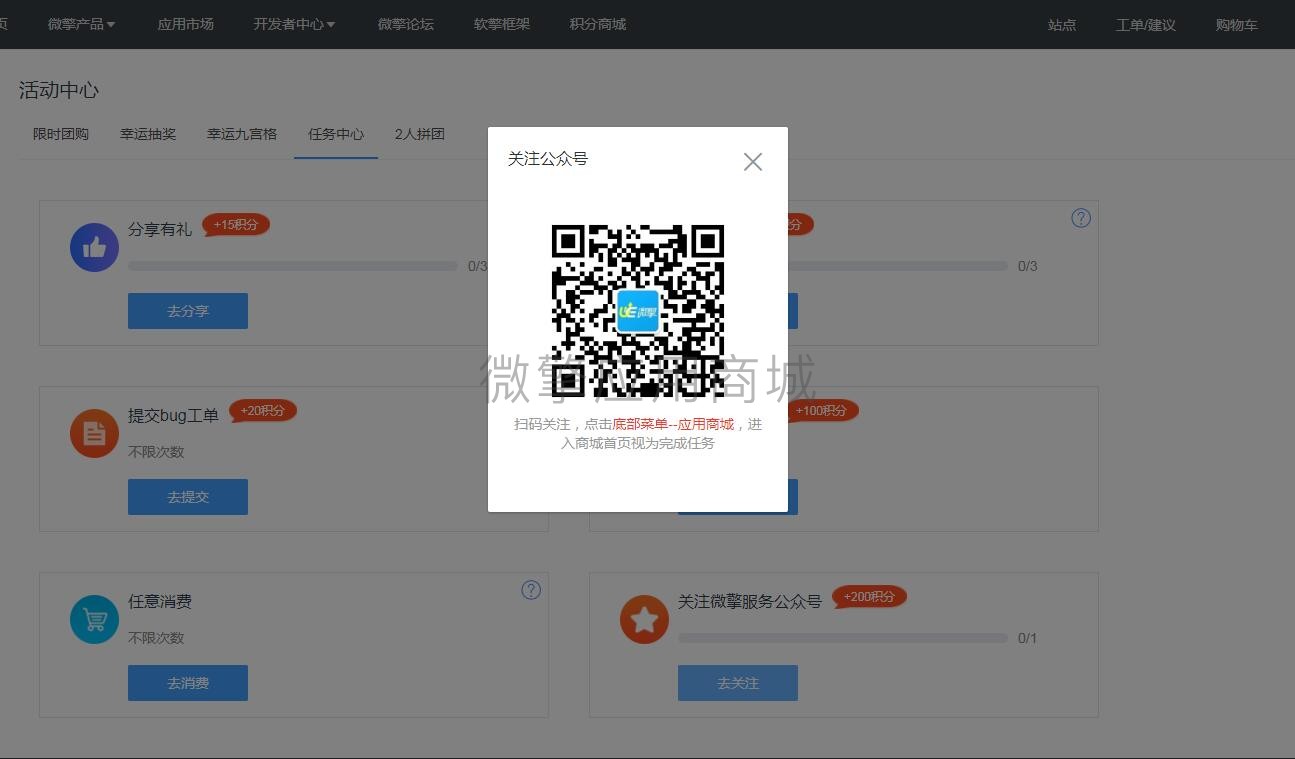
Task: Open 软擎框架 in top navigation
Action: pyautogui.click(x=502, y=24)
